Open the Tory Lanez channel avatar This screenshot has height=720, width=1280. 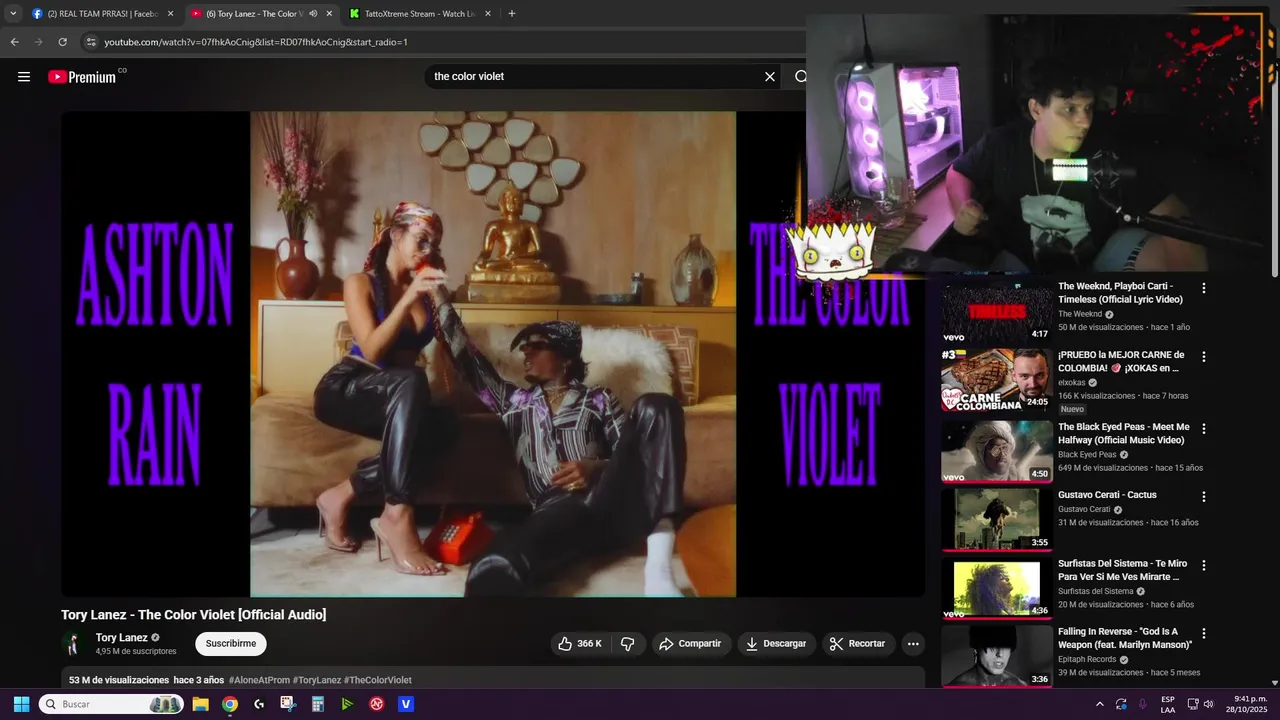[73, 644]
